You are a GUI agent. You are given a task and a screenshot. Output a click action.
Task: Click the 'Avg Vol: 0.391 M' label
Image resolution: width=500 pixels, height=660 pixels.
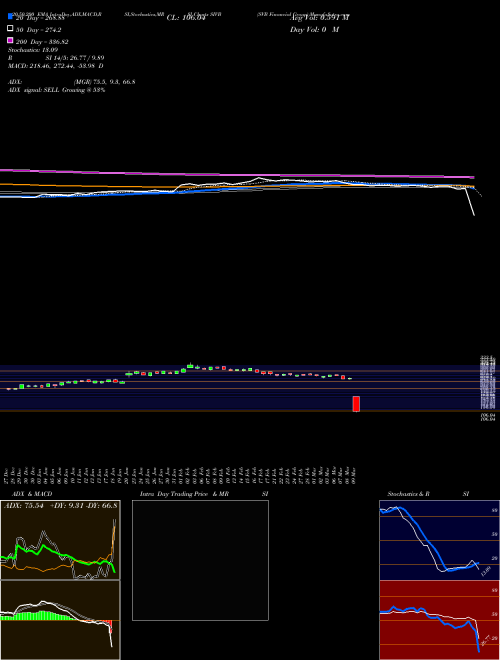pos(319,18)
